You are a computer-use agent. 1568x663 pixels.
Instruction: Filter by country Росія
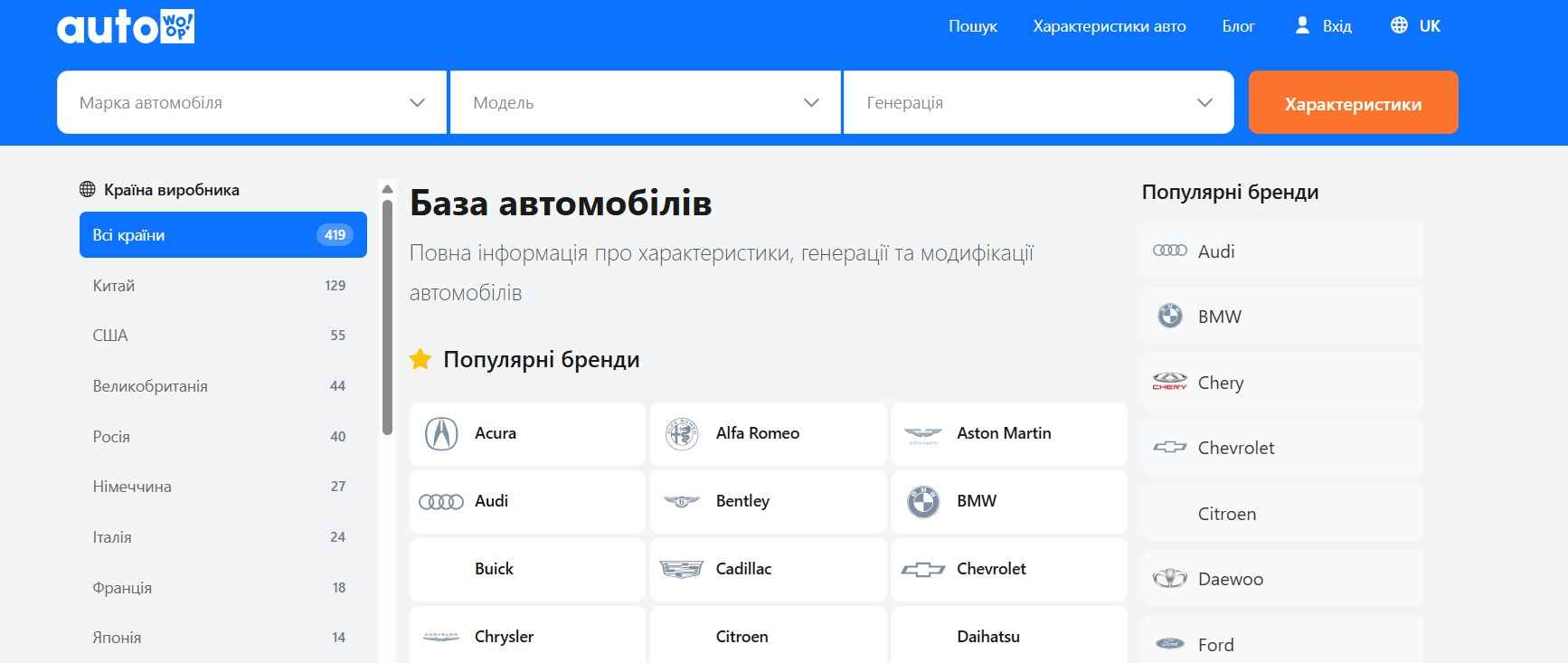(x=223, y=437)
